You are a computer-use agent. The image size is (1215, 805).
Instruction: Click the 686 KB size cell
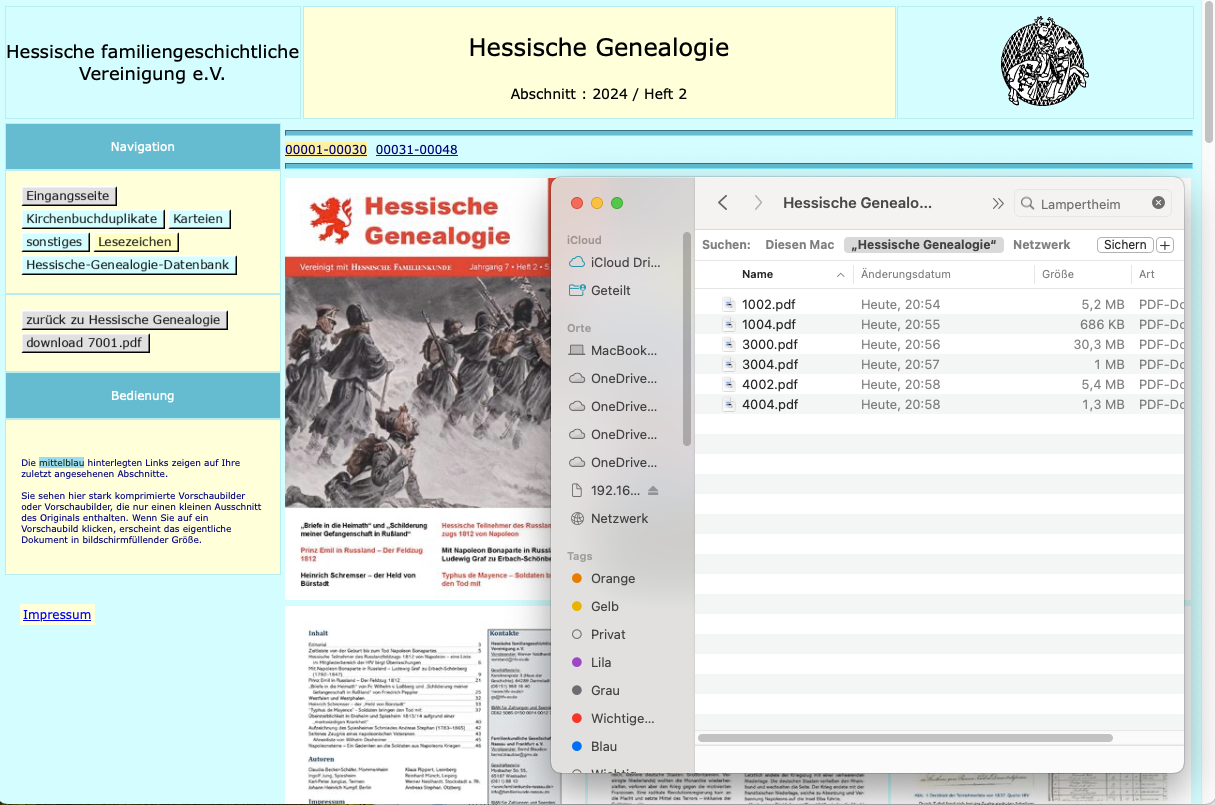tap(1102, 324)
